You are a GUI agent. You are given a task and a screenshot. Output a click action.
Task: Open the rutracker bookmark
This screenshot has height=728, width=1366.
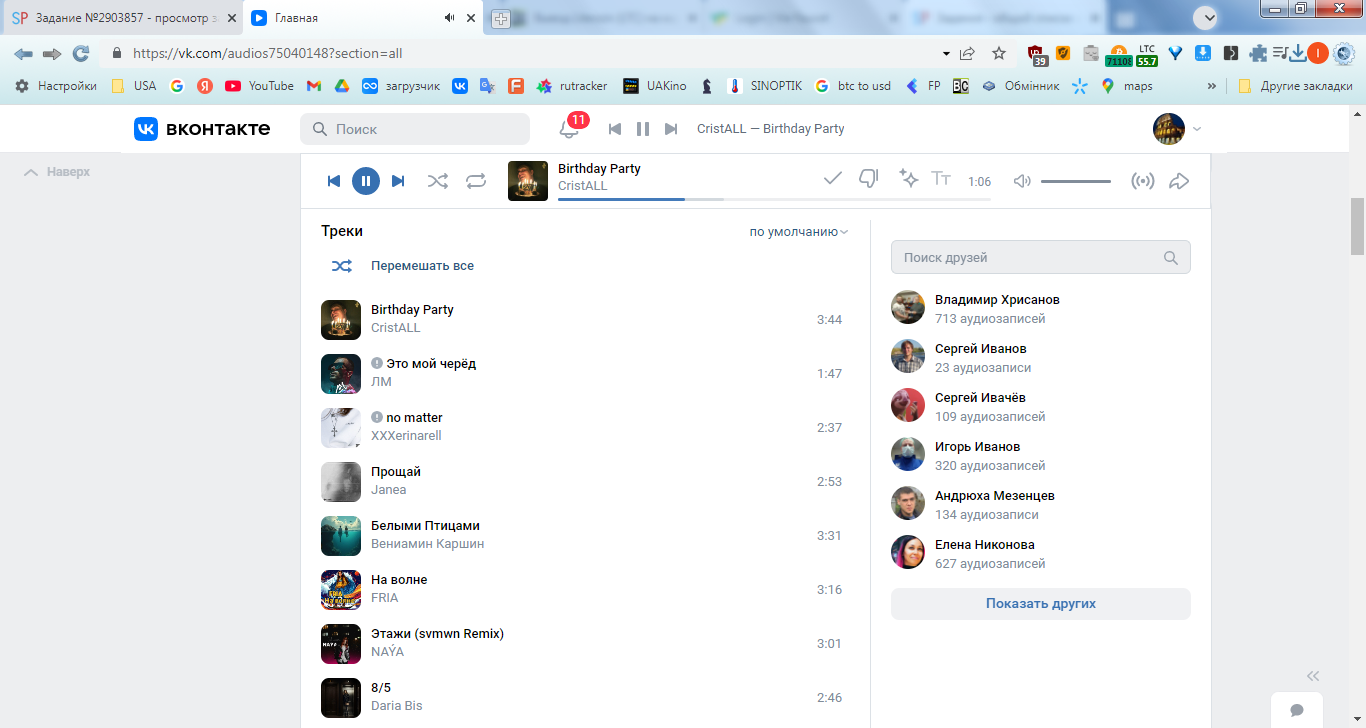pyautogui.click(x=572, y=86)
